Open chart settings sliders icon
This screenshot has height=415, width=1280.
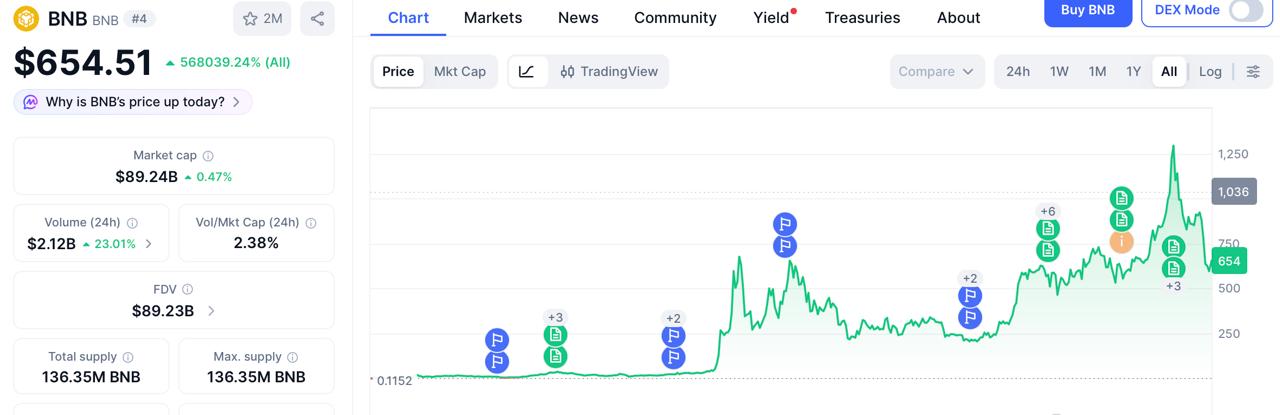[1253, 71]
